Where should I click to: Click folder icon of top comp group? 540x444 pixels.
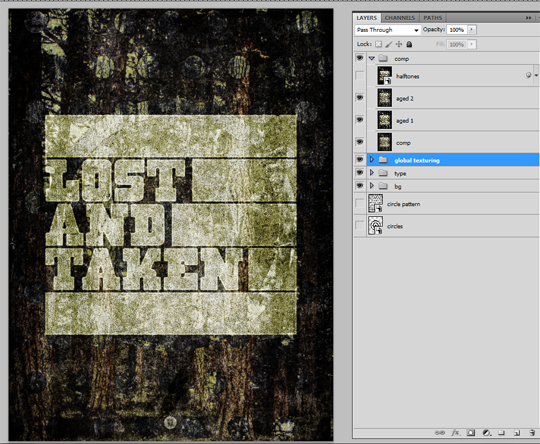(x=383, y=58)
